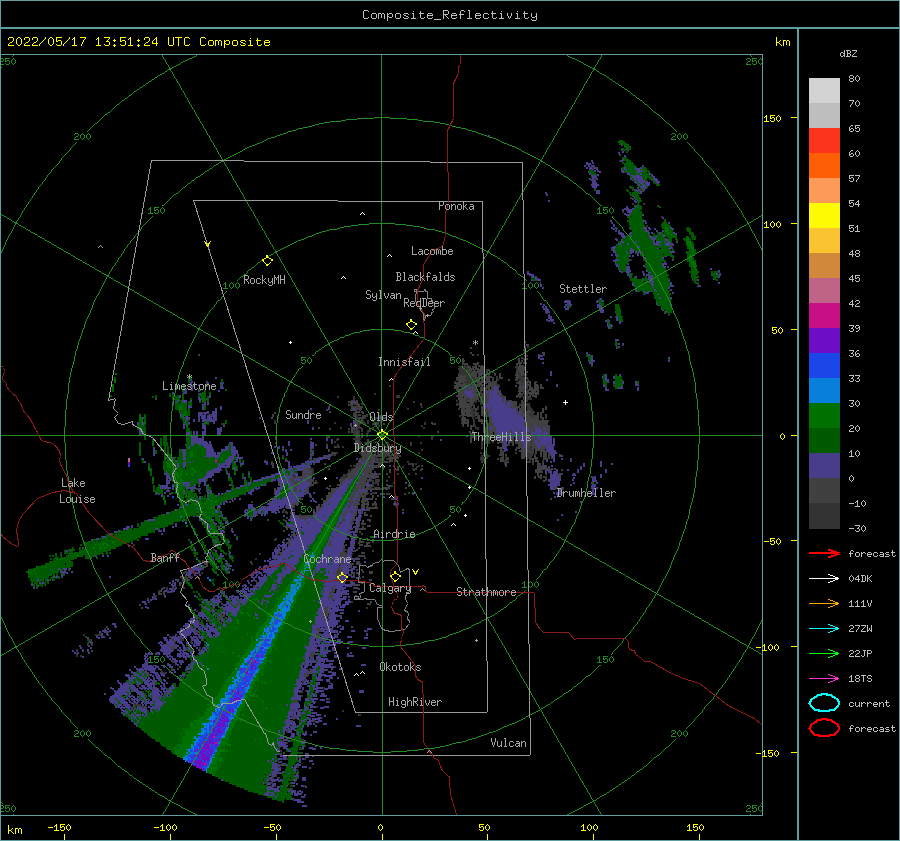This screenshot has width=900, height=841.
Task: Click the Cochrane label
Action: pyautogui.click(x=327, y=559)
